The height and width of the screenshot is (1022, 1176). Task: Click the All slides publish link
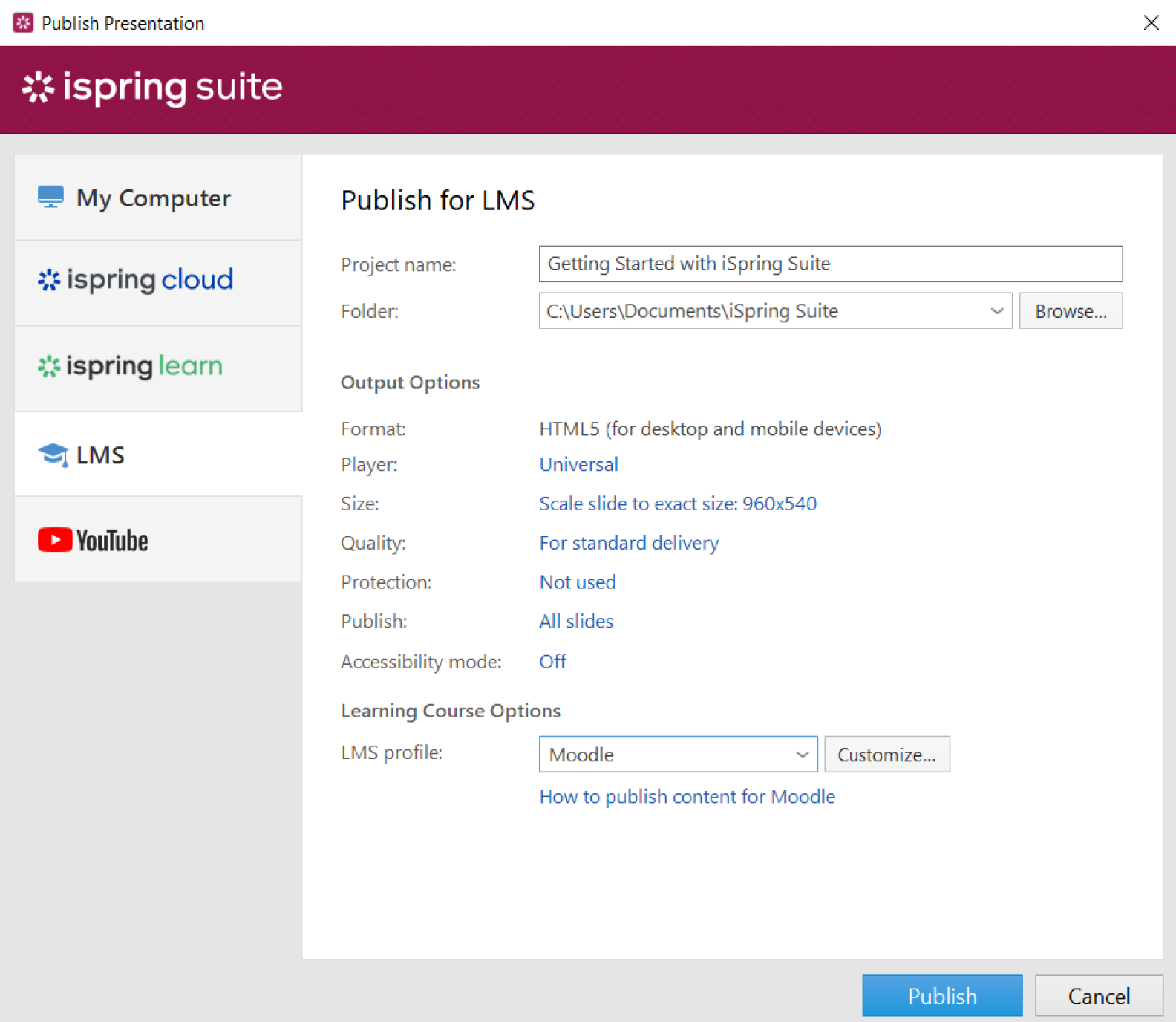click(x=576, y=622)
